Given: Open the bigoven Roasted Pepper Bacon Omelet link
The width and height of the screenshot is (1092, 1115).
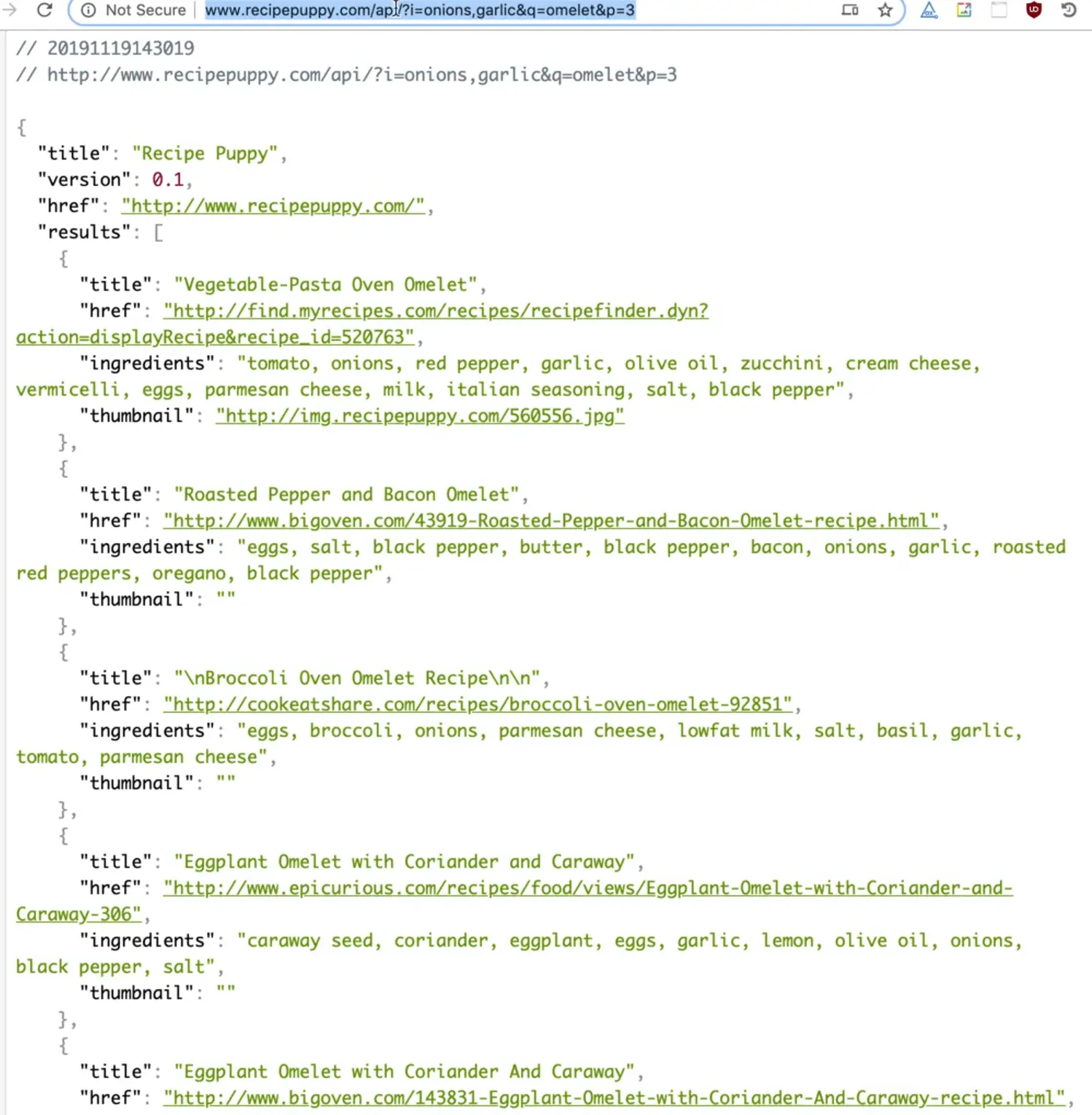Looking at the screenshot, I should pyautogui.click(x=551, y=521).
